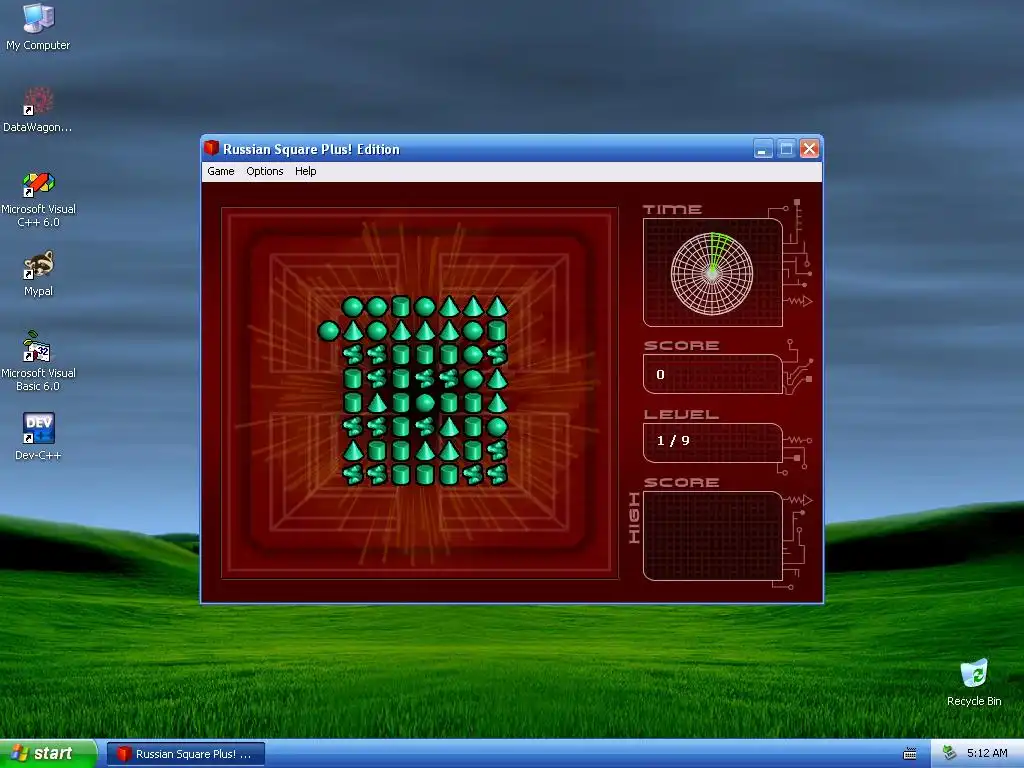The image size is (1024, 768).
Task: Pick the only sphere in the third row
Action: coord(473,355)
